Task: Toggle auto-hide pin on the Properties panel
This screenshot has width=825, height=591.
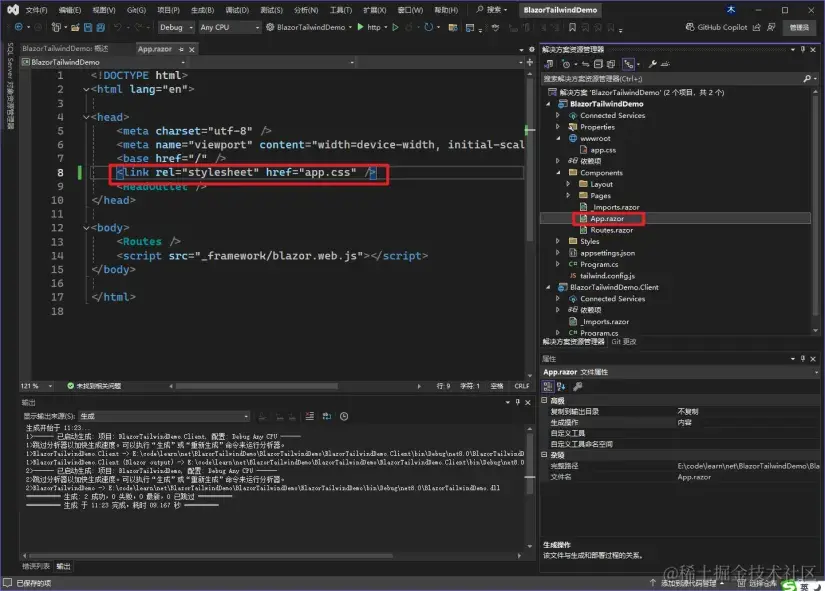Action: point(803,358)
